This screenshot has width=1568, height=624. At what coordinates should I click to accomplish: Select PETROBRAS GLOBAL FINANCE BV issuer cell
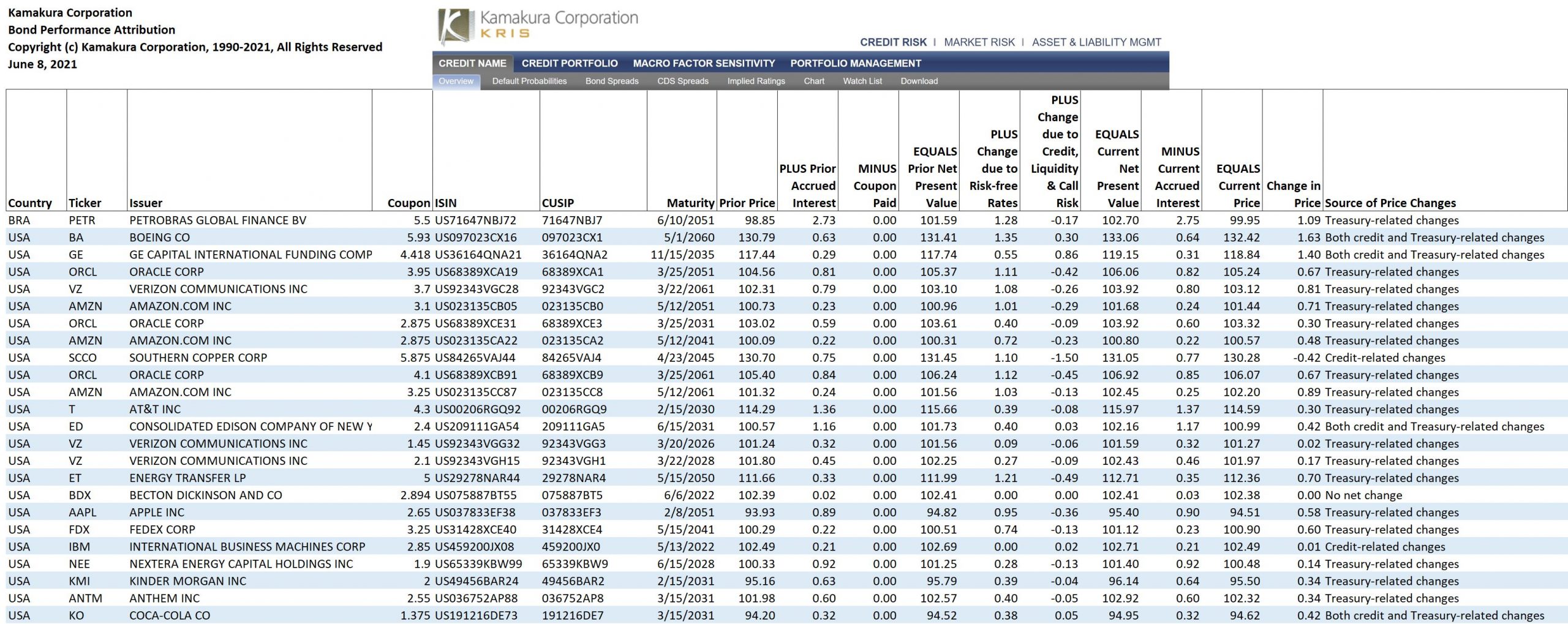click(x=217, y=220)
